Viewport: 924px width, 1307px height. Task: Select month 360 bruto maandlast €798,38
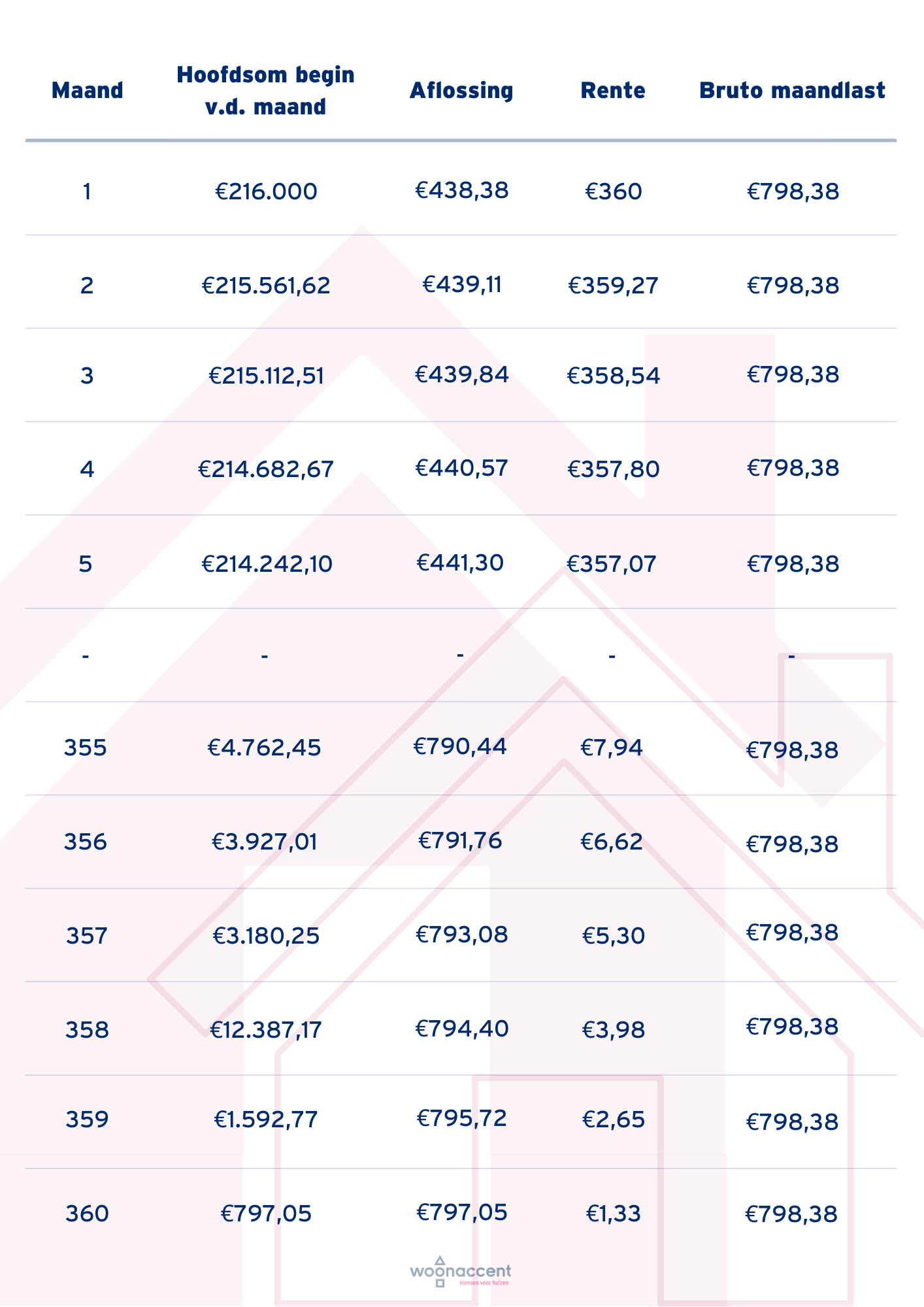(791, 1214)
